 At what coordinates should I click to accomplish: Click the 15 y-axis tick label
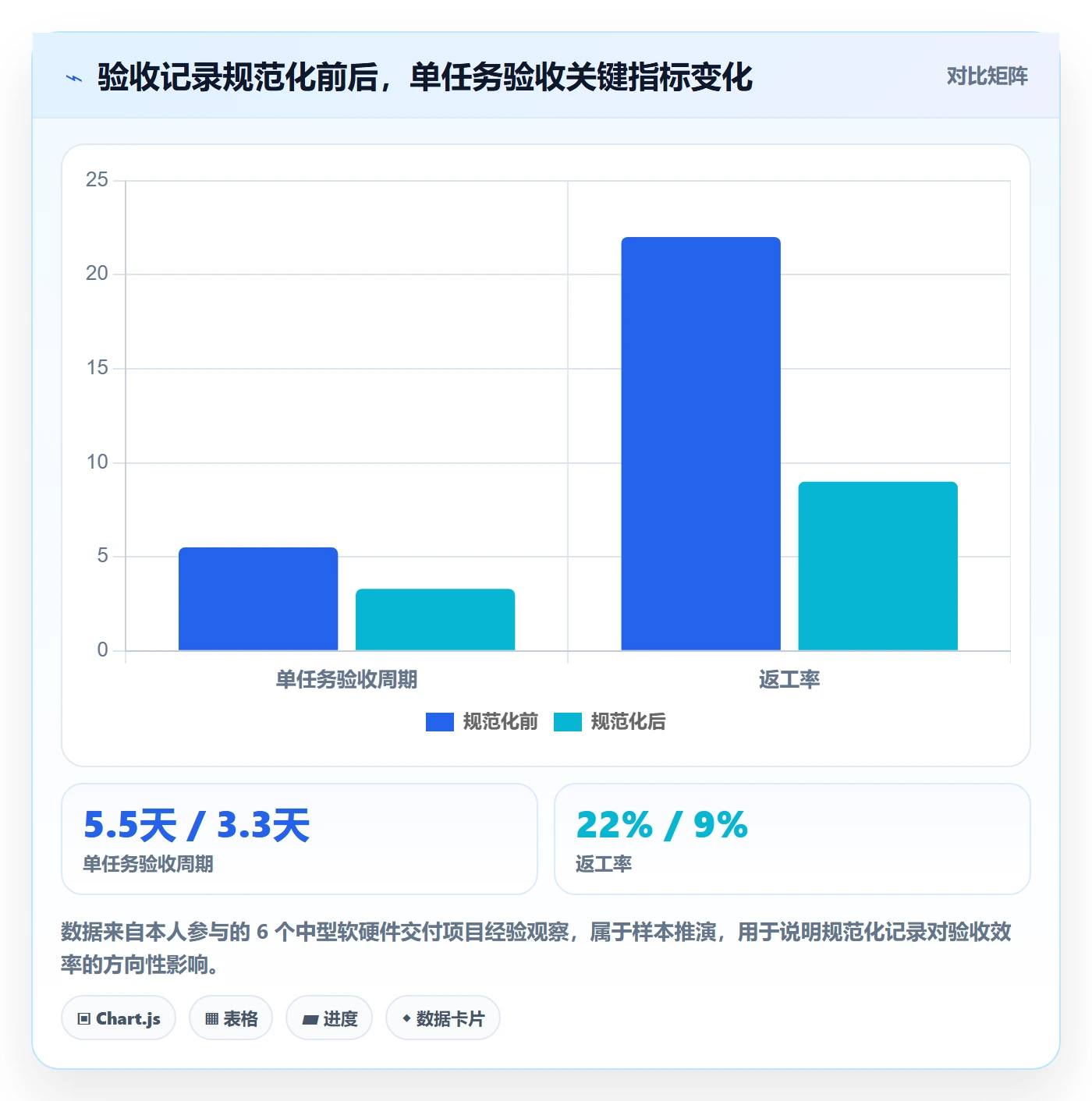pyautogui.click(x=97, y=368)
